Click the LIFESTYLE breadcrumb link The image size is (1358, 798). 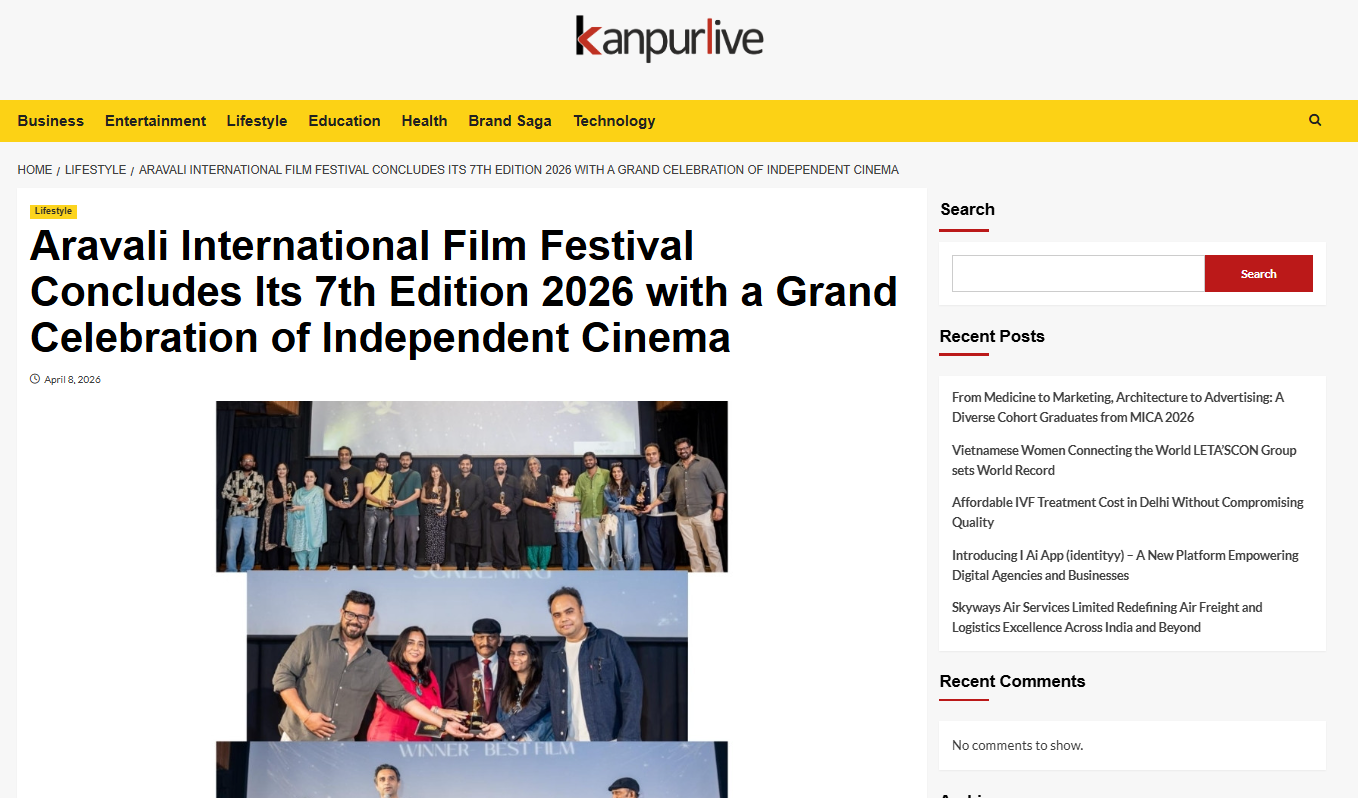96,170
